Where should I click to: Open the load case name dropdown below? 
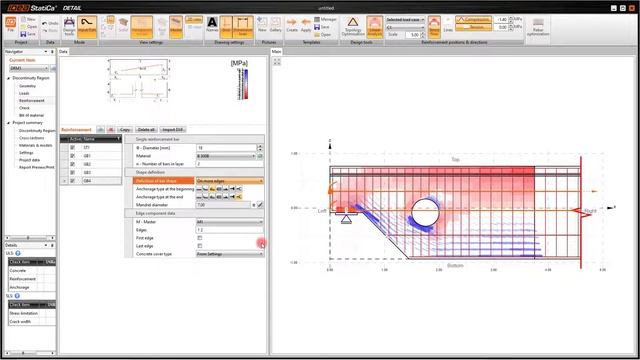click(405, 27)
